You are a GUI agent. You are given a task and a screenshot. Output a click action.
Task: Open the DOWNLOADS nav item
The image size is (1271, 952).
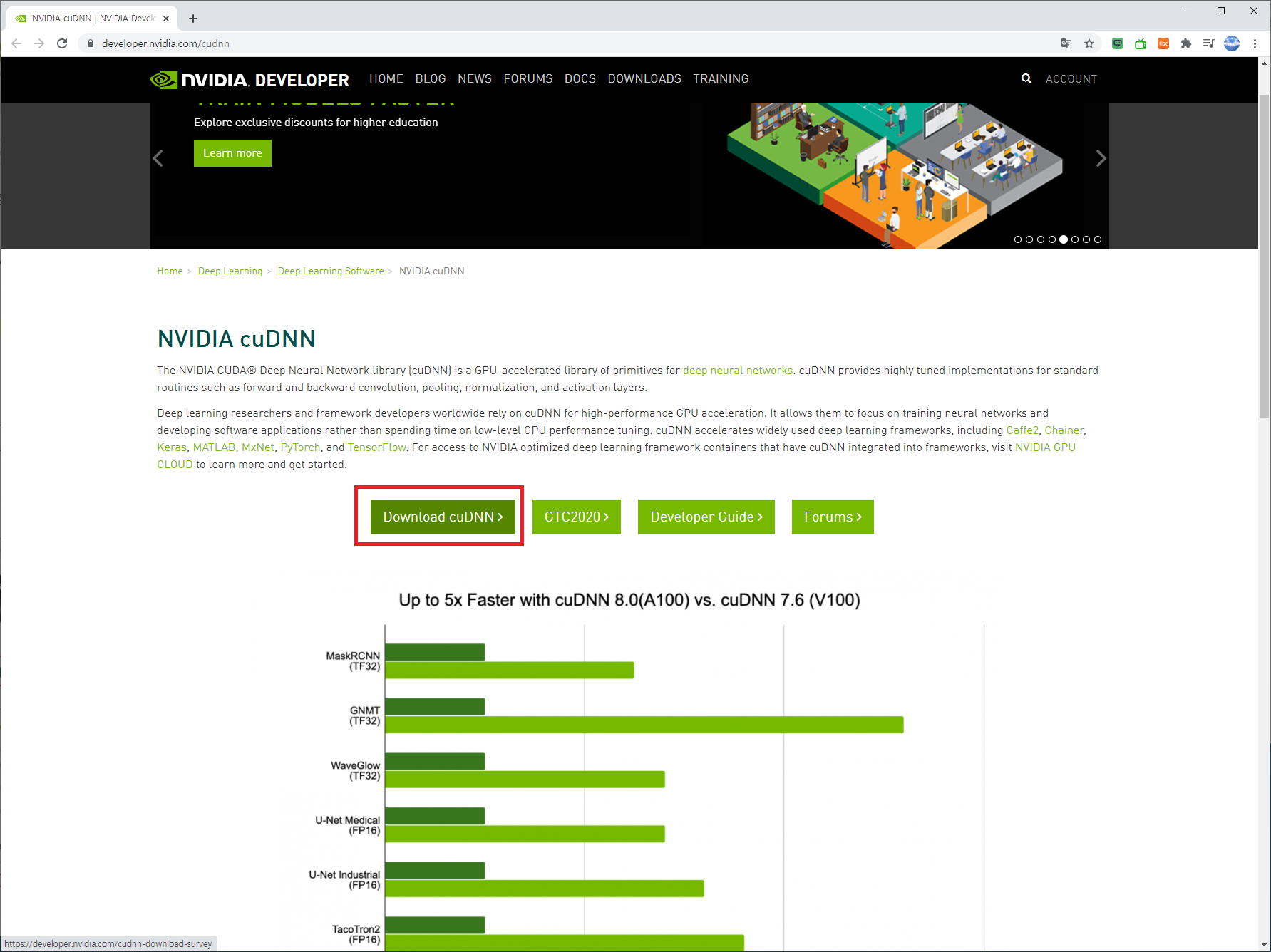coord(644,78)
